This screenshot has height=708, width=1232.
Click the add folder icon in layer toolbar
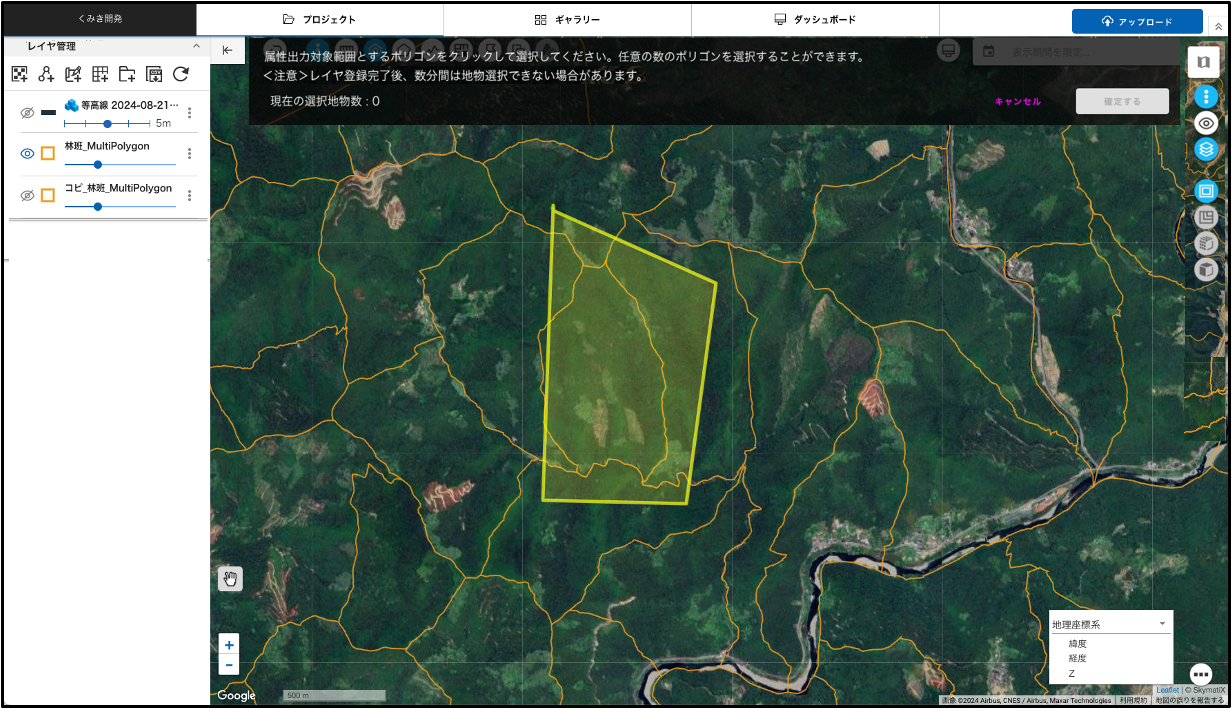pos(127,74)
